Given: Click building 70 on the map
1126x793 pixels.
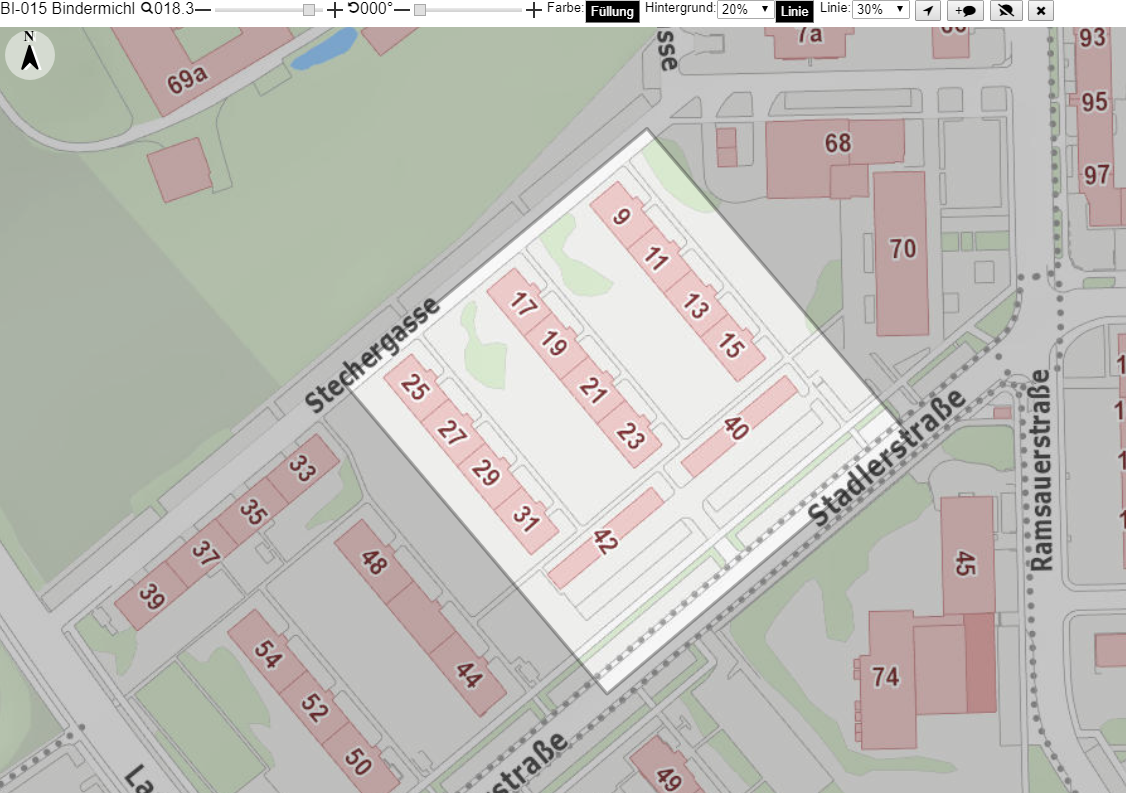Looking at the screenshot, I should click(x=902, y=249).
